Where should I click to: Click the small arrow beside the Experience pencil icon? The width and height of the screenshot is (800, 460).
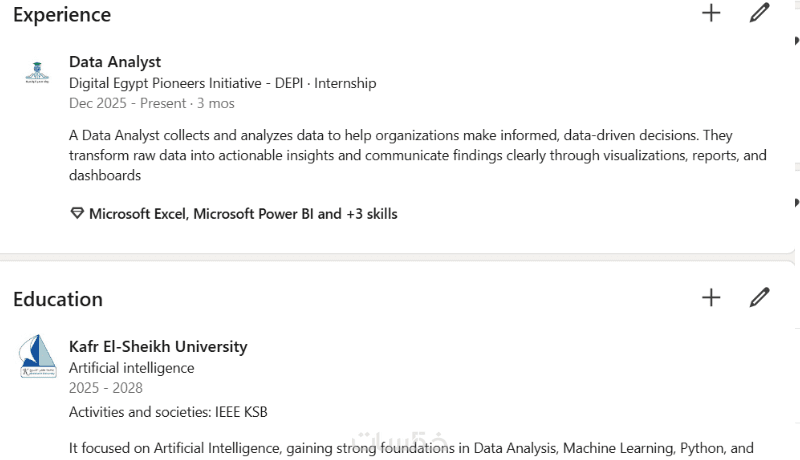(796, 40)
